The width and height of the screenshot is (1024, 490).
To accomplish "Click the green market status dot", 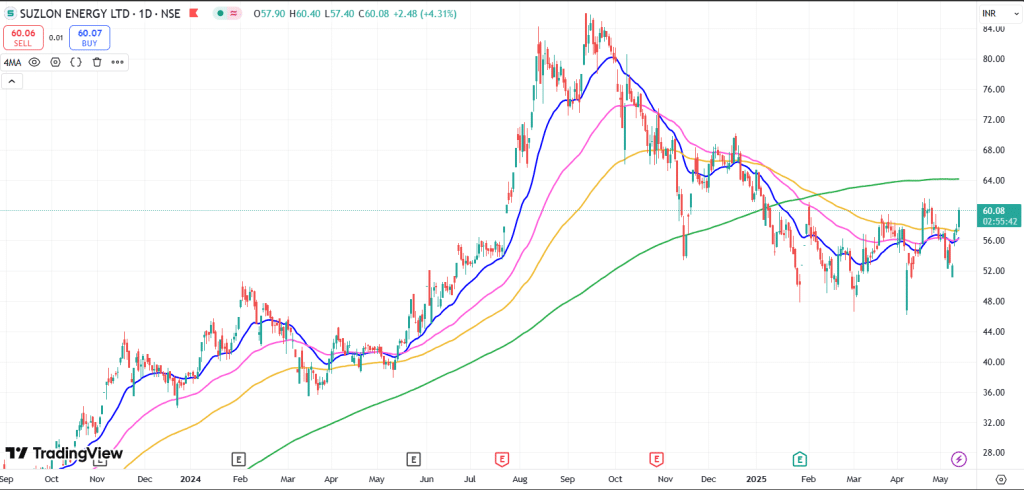I will [x=221, y=13].
